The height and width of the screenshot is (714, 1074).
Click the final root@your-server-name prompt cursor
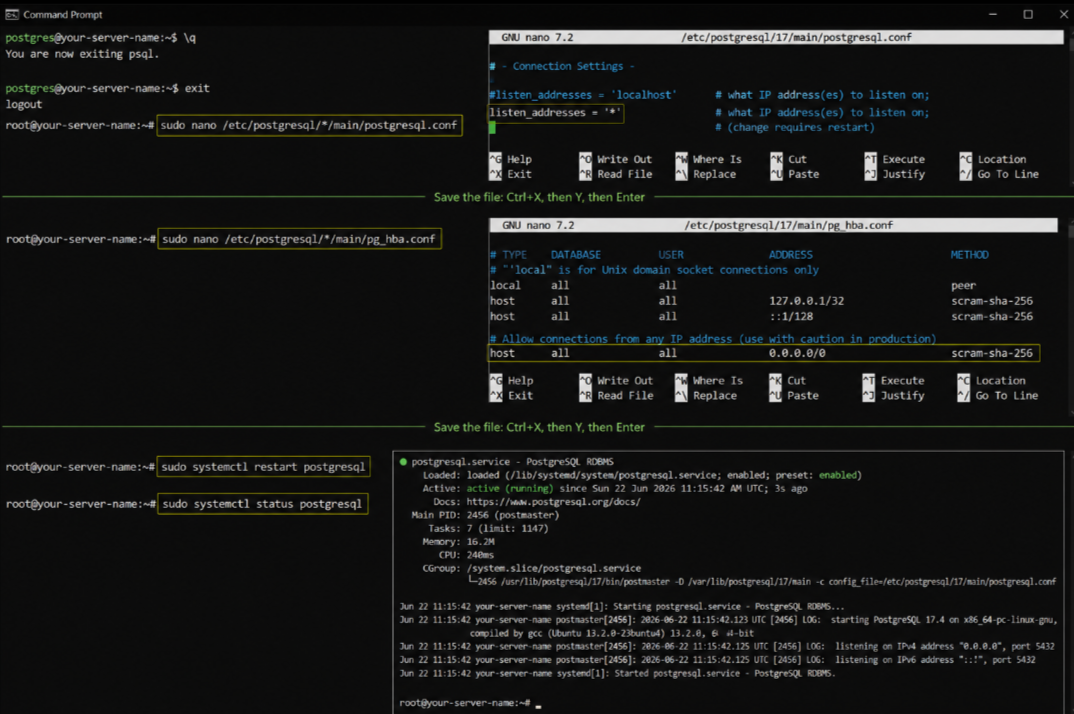[x=538, y=705]
